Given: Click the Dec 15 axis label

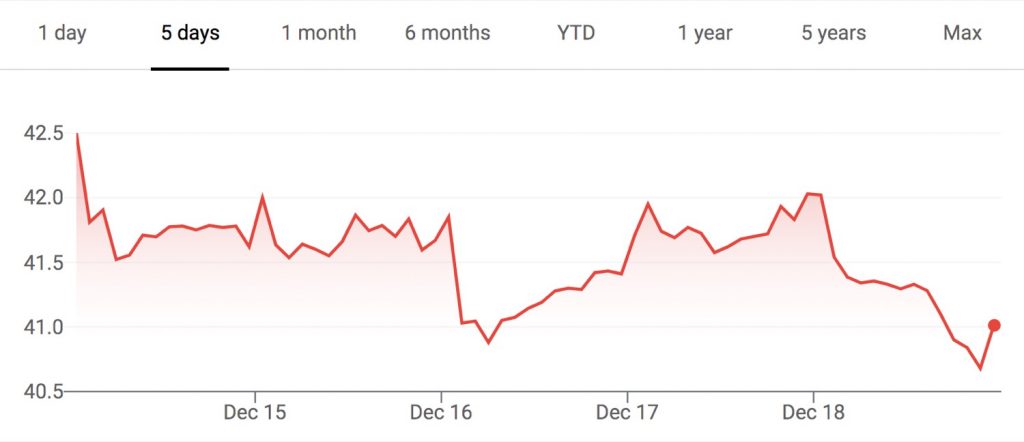Looking at the screenshot, I should (x=255, y=413).
